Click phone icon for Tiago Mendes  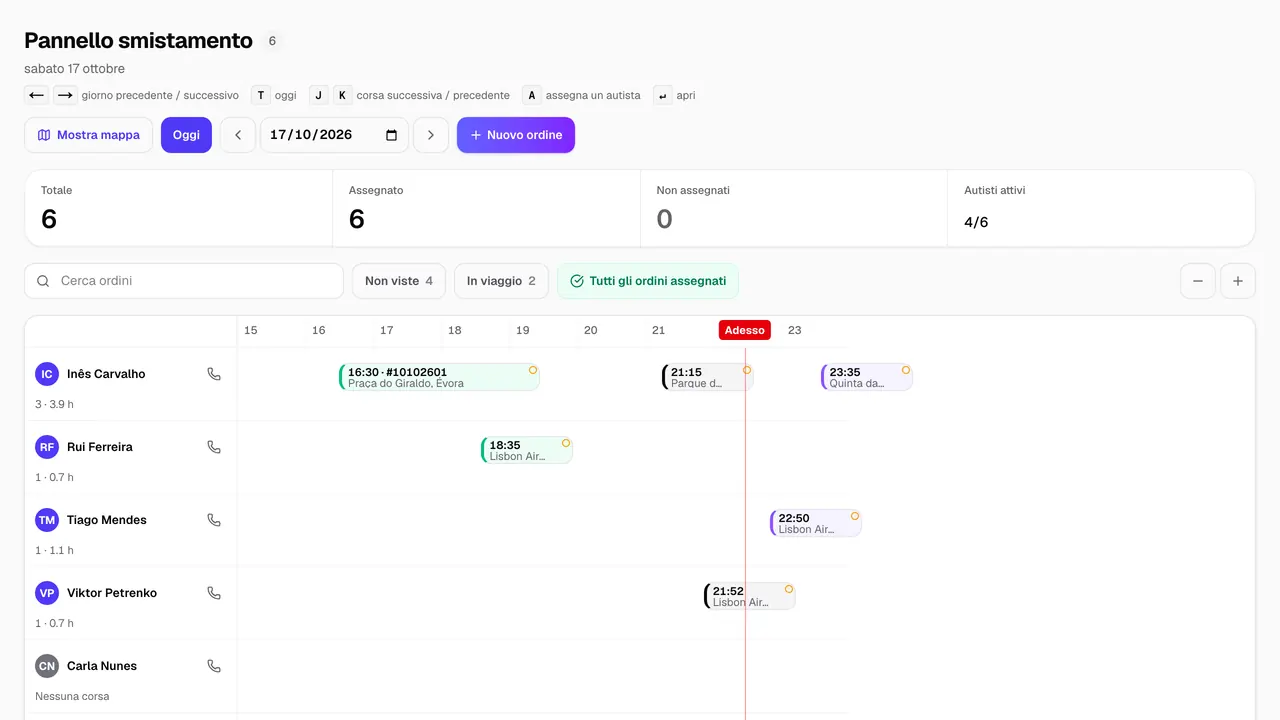[214, 520]
